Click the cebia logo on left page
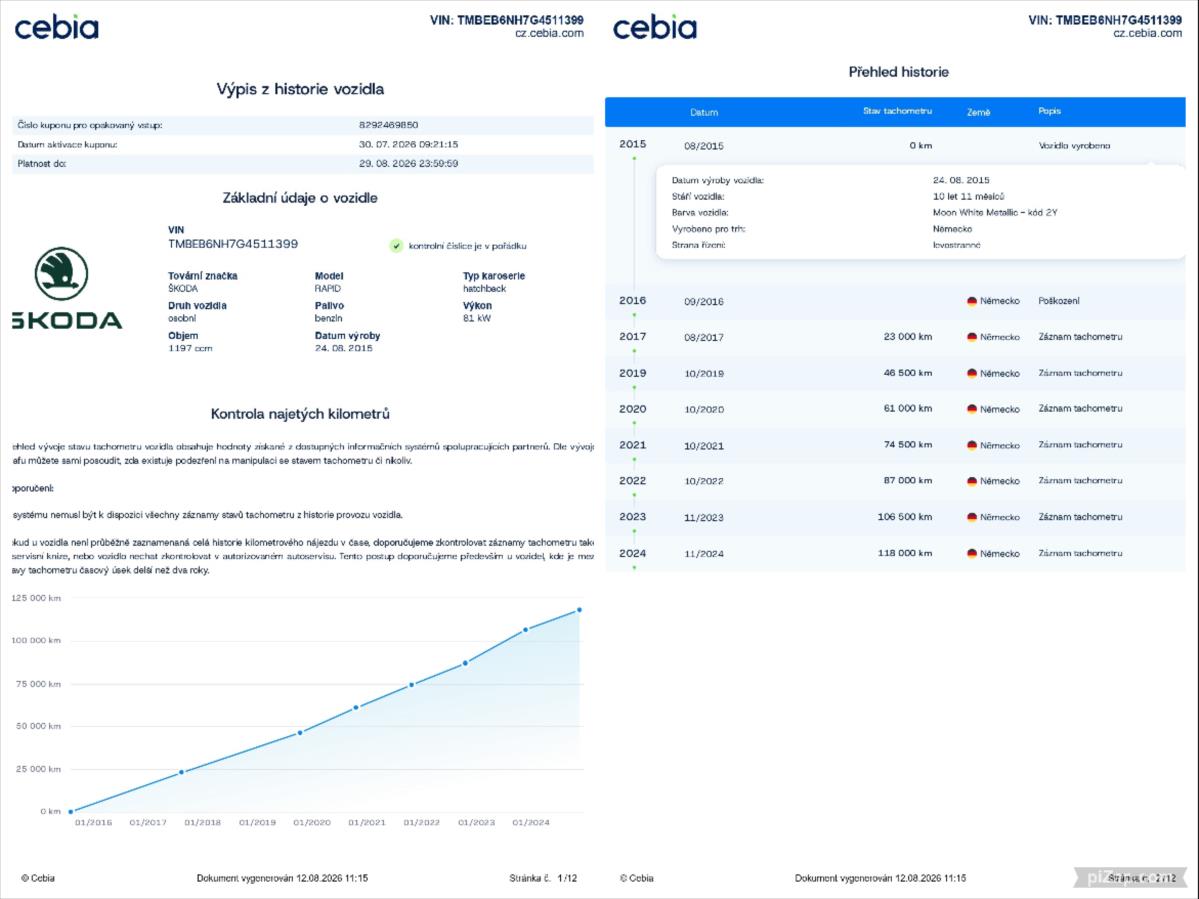 click(57, 28)
